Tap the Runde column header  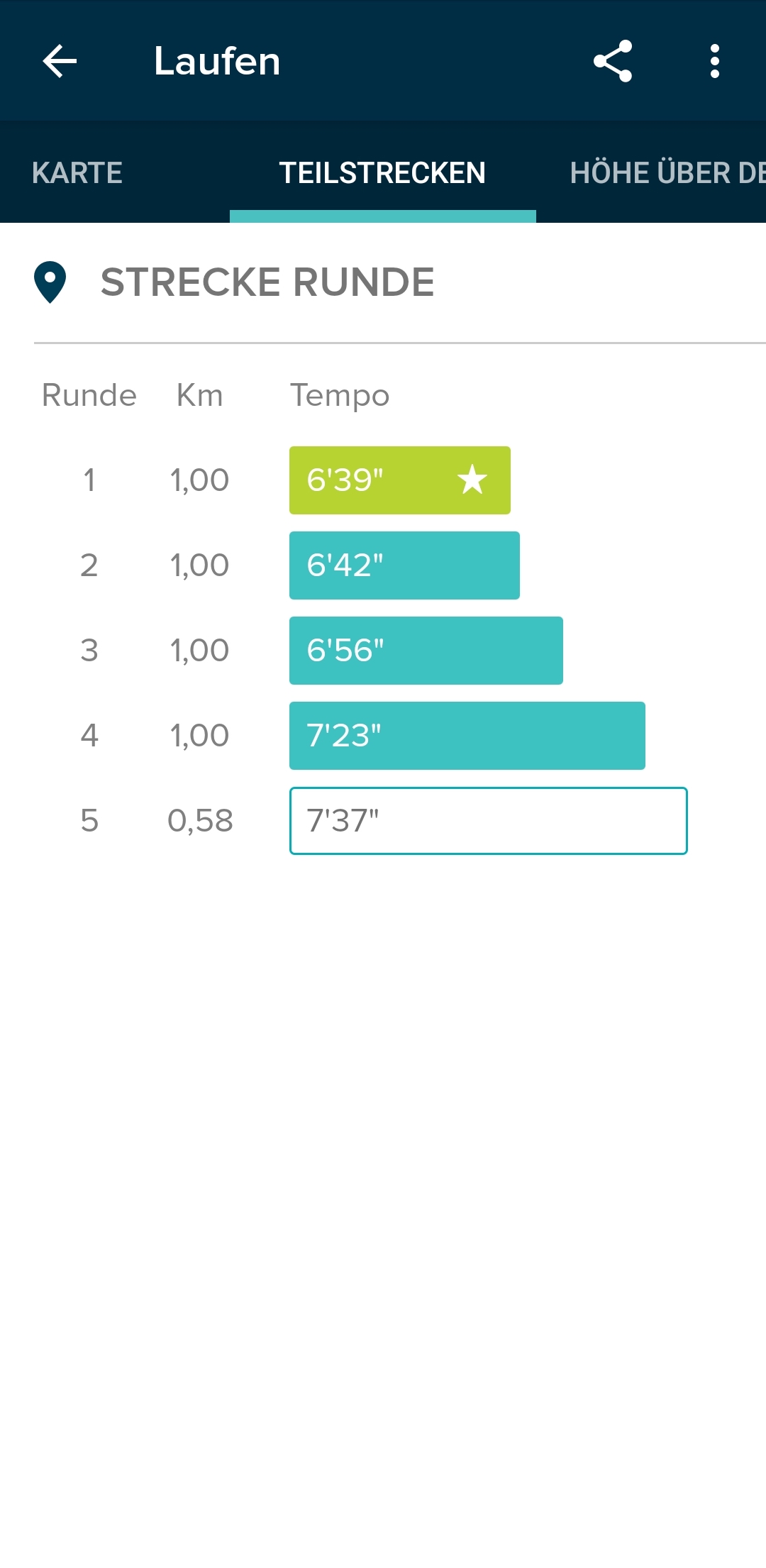pyautogui.click(x=89, y=395)
